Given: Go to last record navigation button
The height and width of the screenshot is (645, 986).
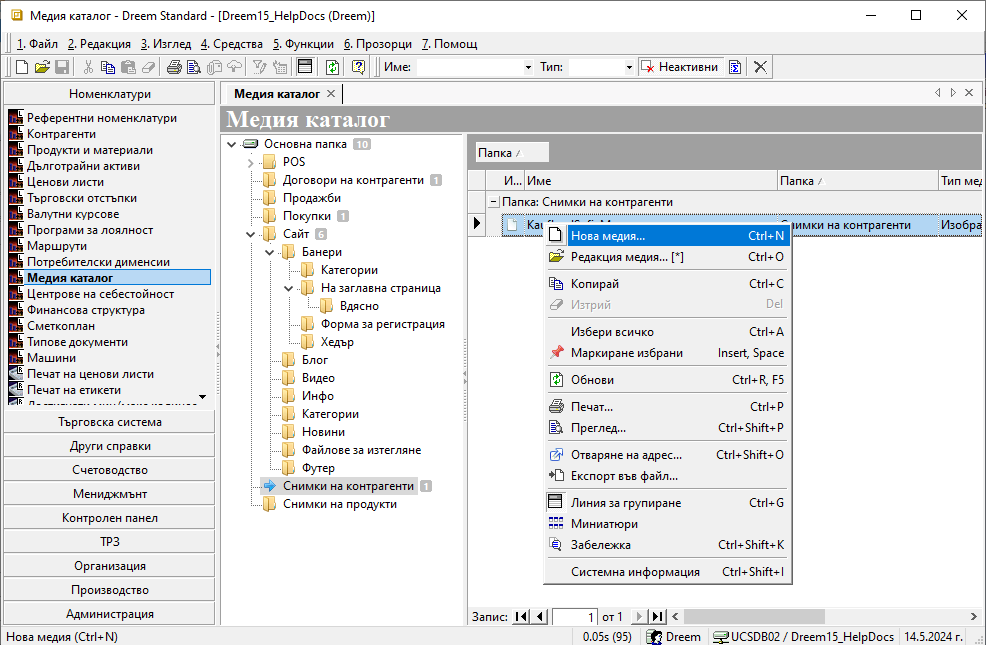Looking at the screenshot, I should 658,617.
